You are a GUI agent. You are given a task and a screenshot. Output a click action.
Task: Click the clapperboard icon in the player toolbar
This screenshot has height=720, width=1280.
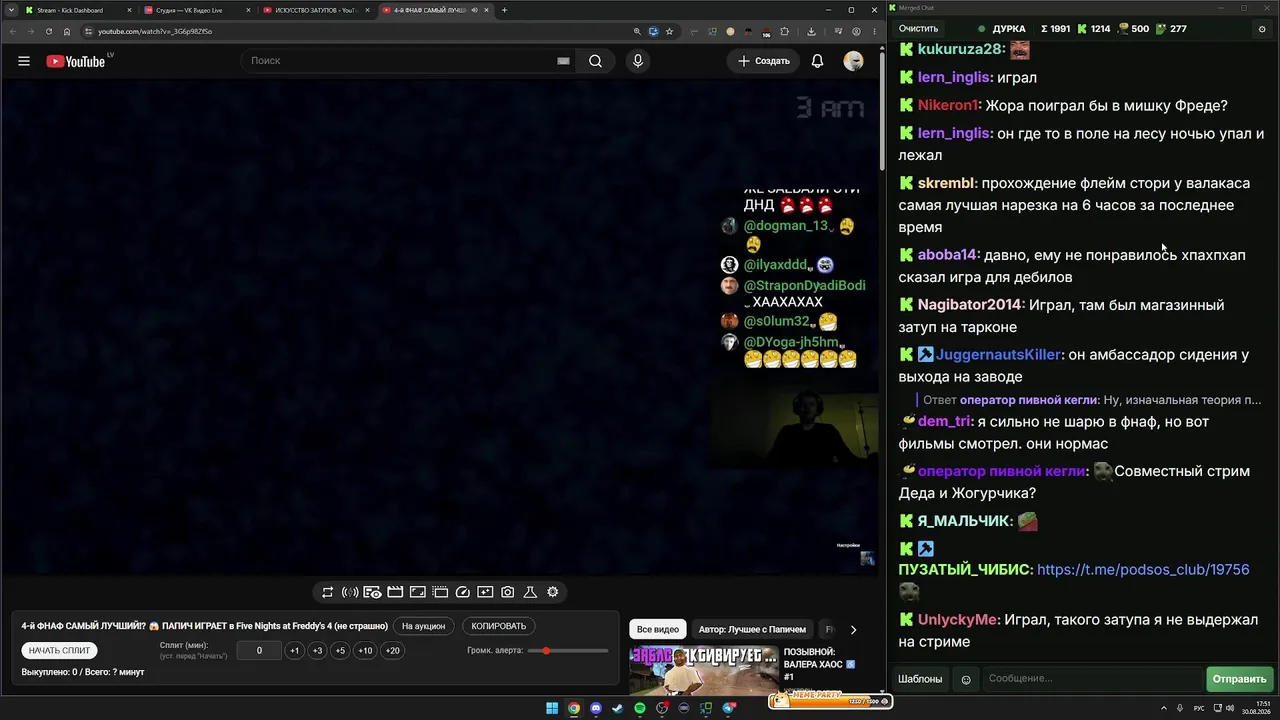pos(395,592)
